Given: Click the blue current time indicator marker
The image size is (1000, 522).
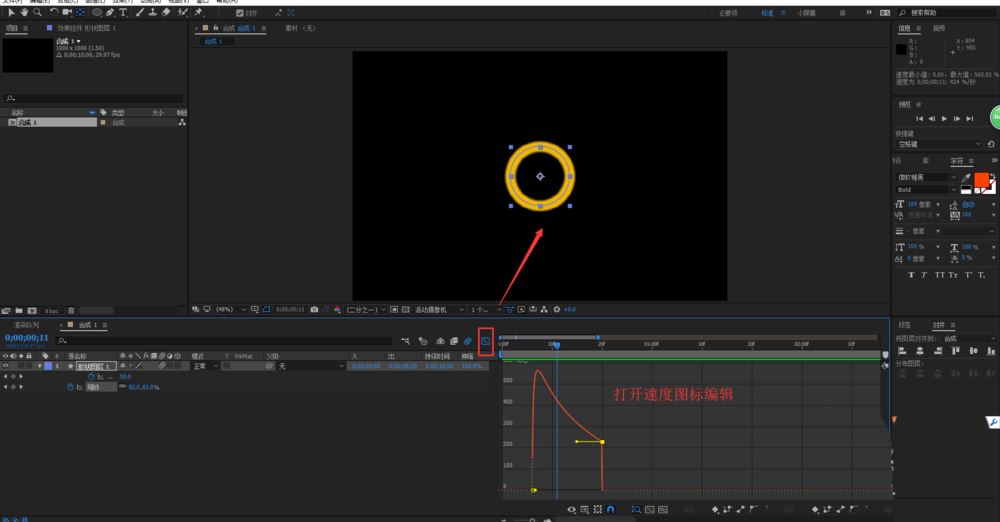Looking at the screenshot, I should pos(557,345).
